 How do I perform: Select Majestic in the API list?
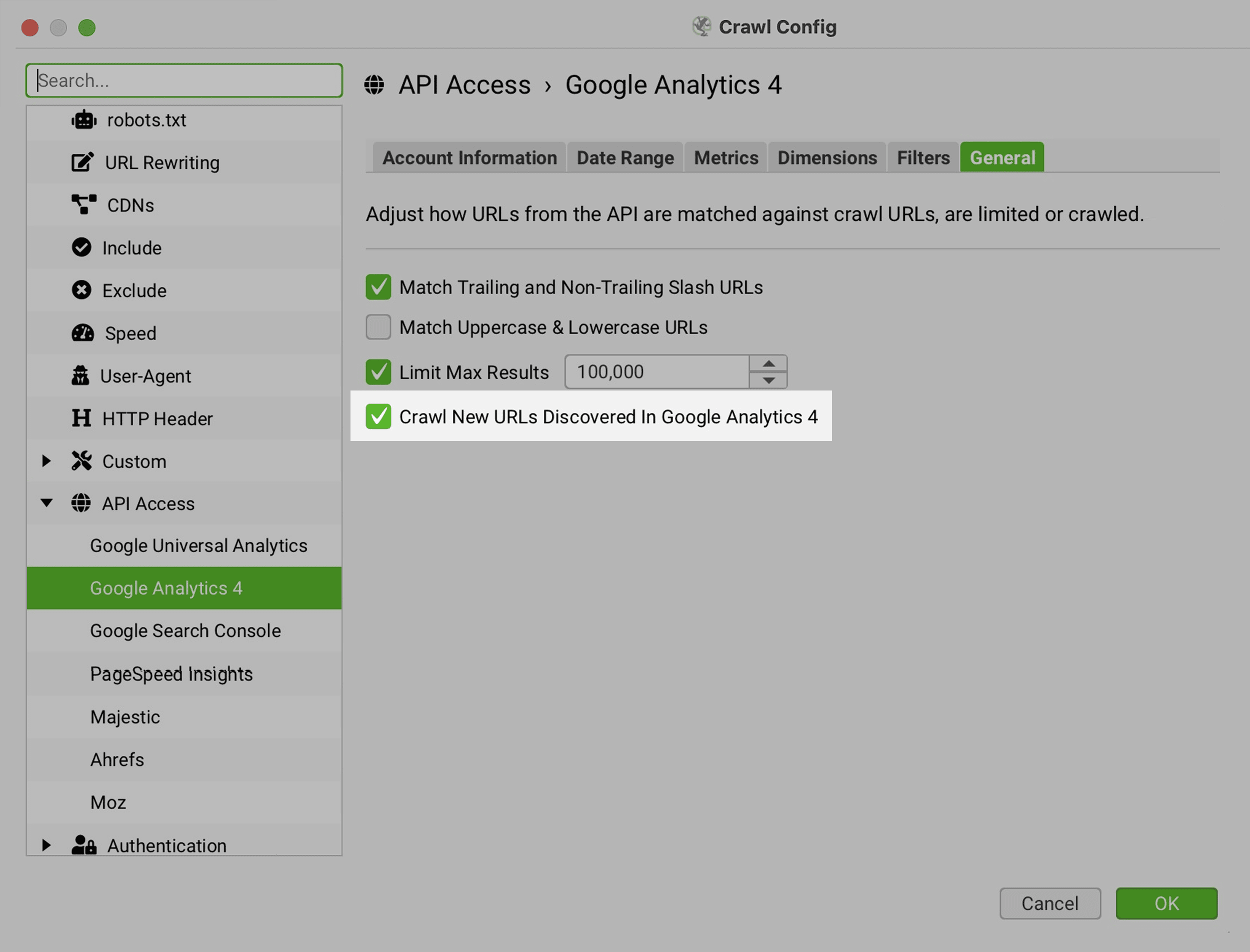[184, 717]
